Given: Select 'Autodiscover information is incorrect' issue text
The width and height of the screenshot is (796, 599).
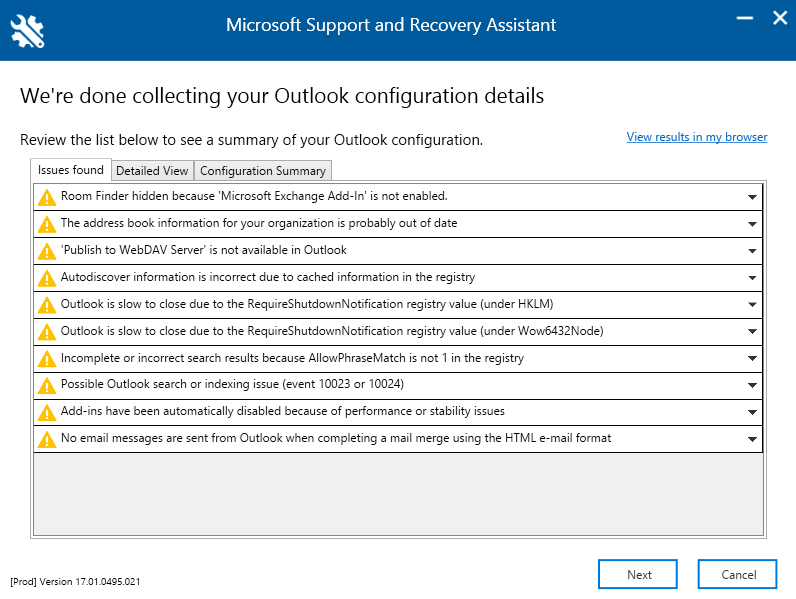Looking at the screenshot, I should pos(268,277).
